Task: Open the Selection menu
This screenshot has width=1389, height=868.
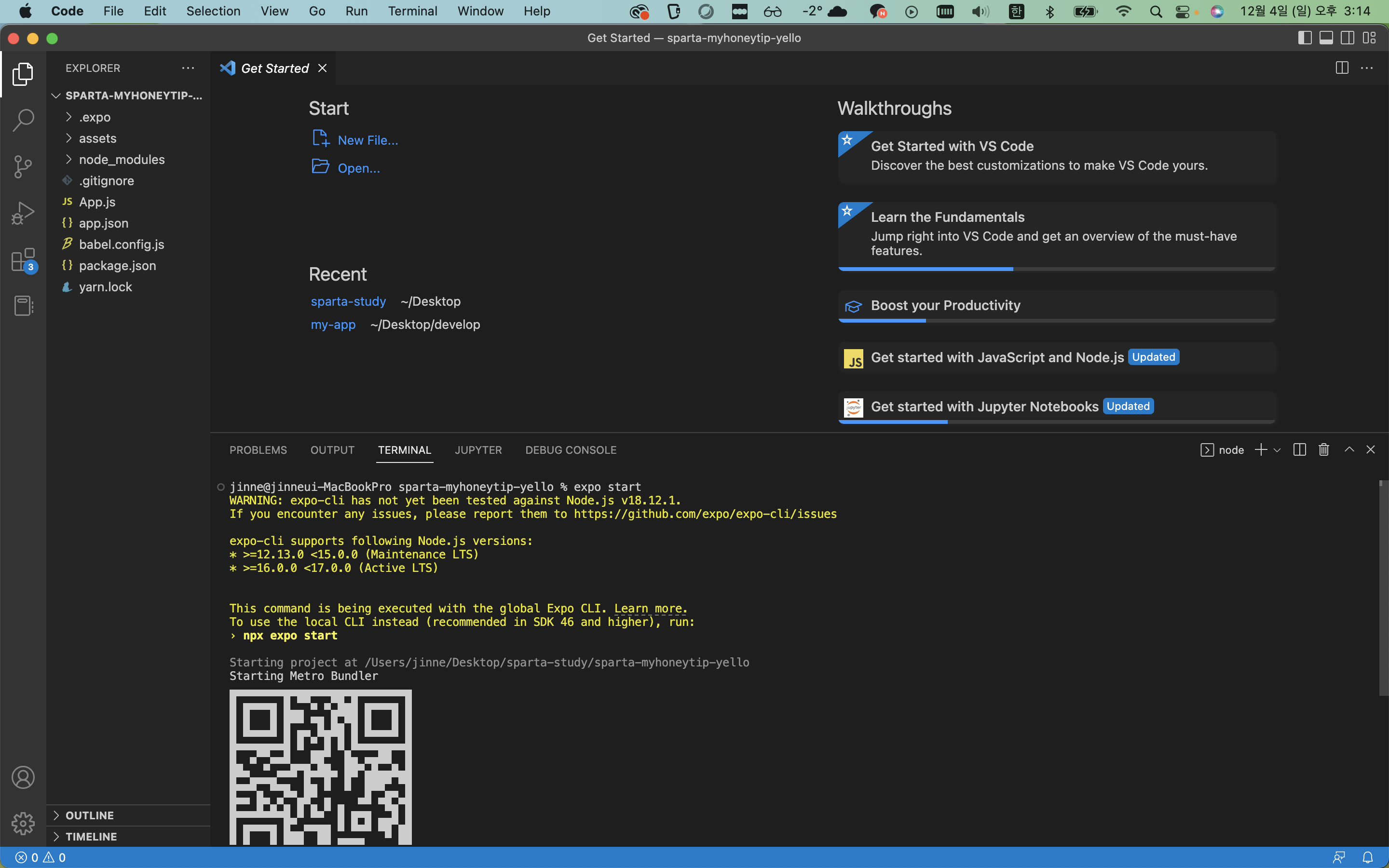Action: point(213,12)
